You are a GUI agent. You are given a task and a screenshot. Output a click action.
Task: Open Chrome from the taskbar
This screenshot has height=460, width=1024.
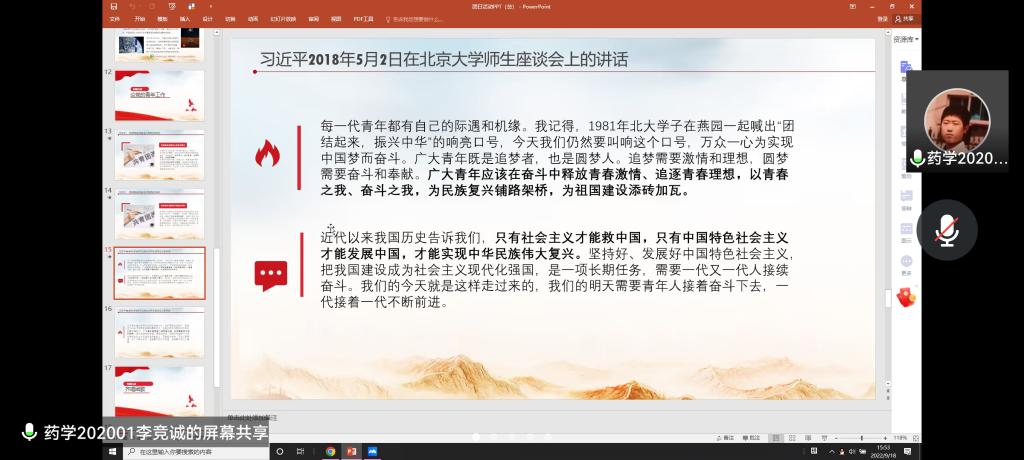coord(330,451)
